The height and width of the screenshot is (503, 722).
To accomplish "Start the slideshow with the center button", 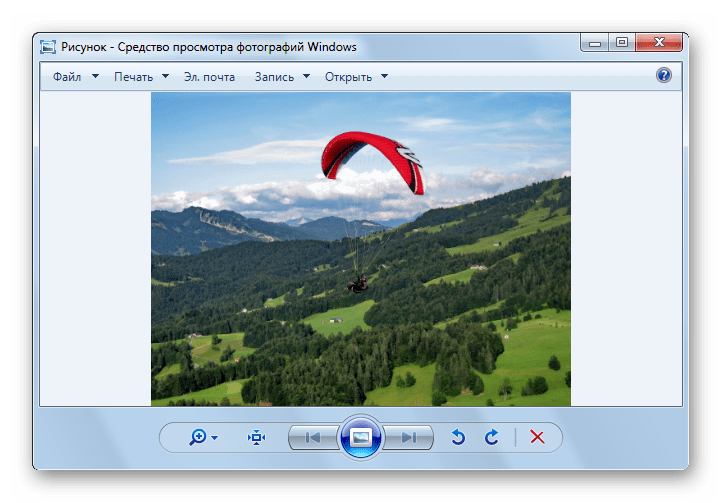I will point(361,437).
